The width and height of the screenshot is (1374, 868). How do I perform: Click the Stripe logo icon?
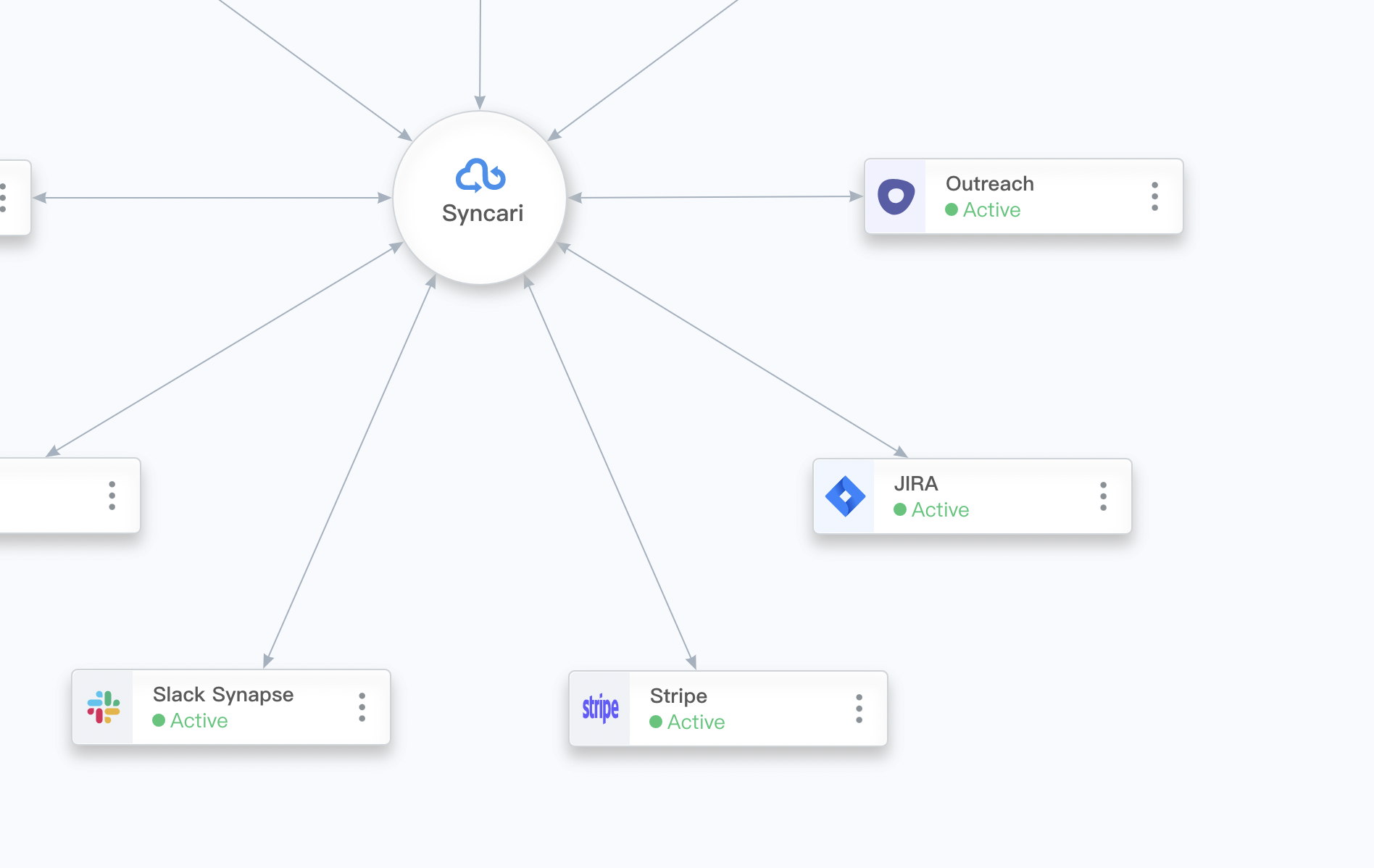tap(600, 708)
